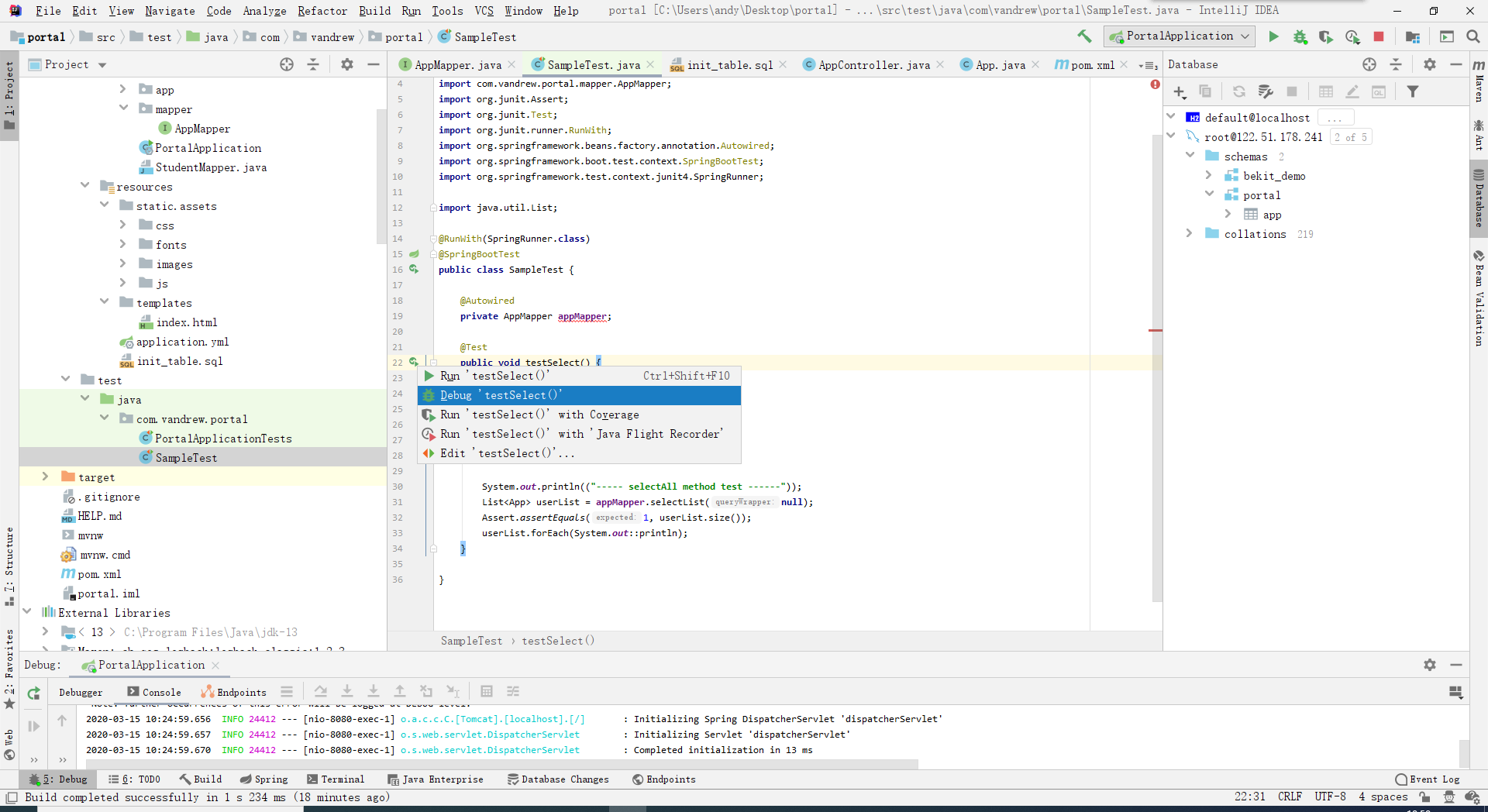
Task: Toggle the Database side tool window
Action: coord(1479,200)
